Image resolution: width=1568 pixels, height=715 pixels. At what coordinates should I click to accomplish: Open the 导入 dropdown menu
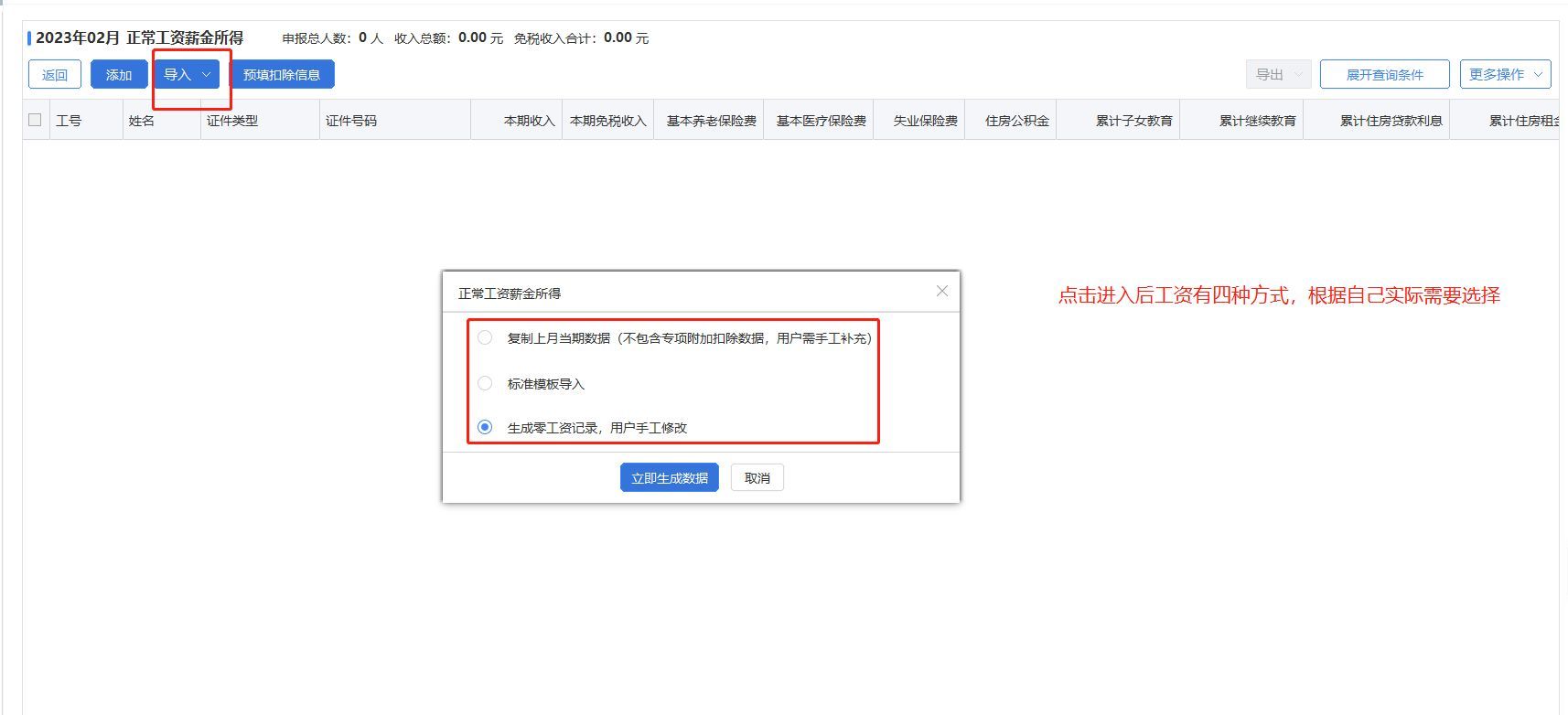187,74
